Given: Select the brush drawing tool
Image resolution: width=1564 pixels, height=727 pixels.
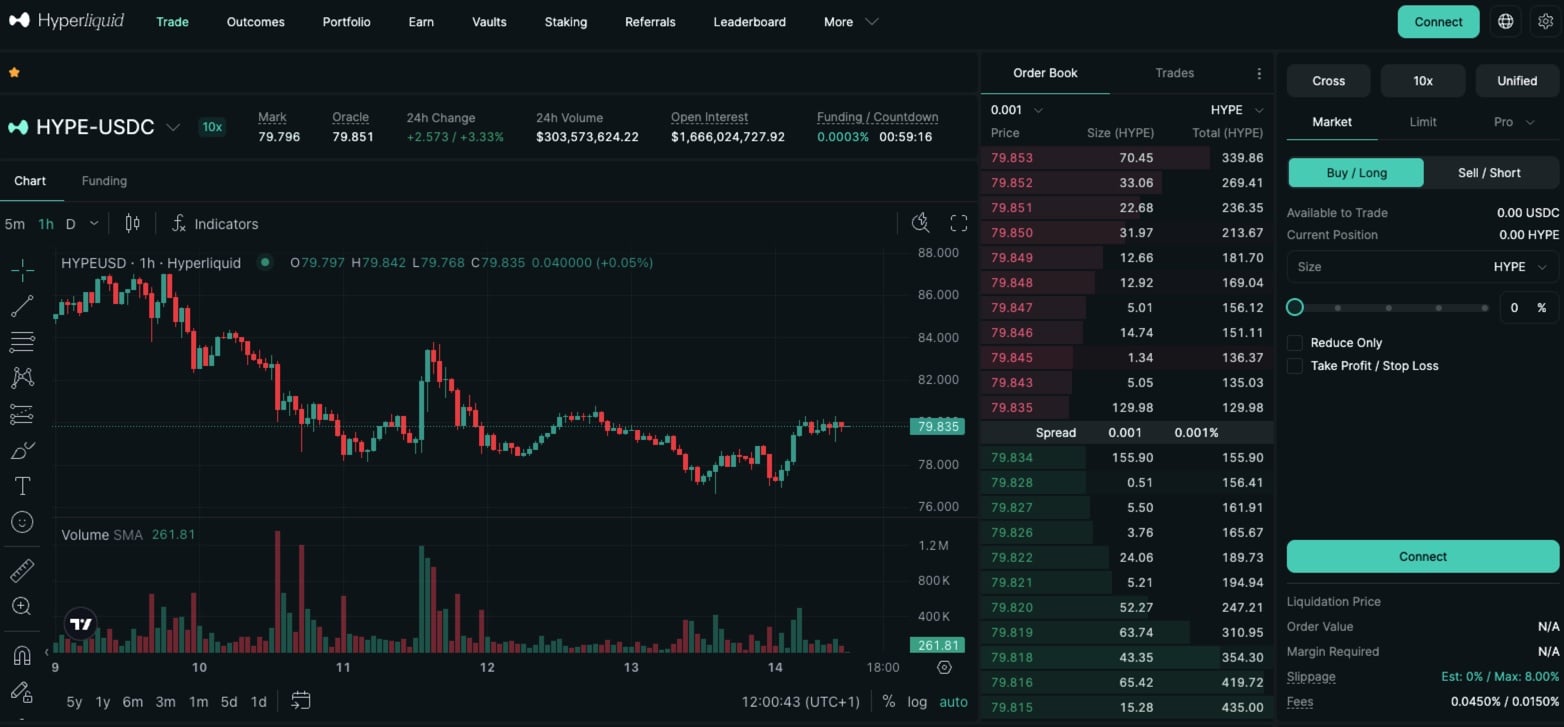Looking at the screenshot, I should pos(22,450).
